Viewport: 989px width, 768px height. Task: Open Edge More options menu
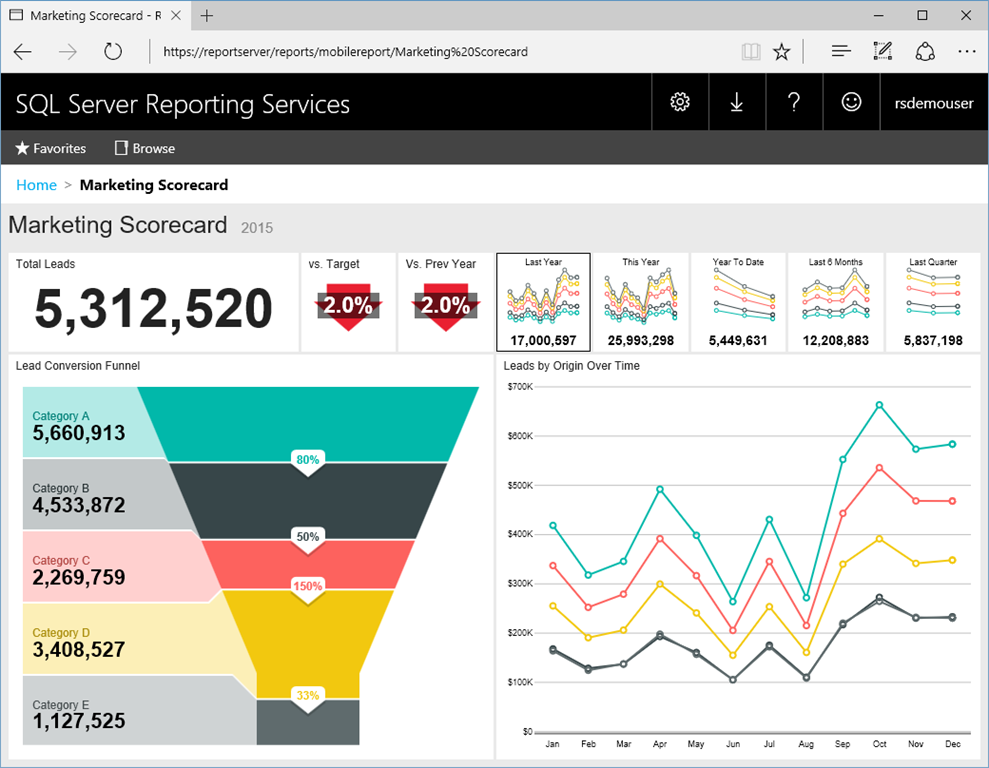point(966,51)
